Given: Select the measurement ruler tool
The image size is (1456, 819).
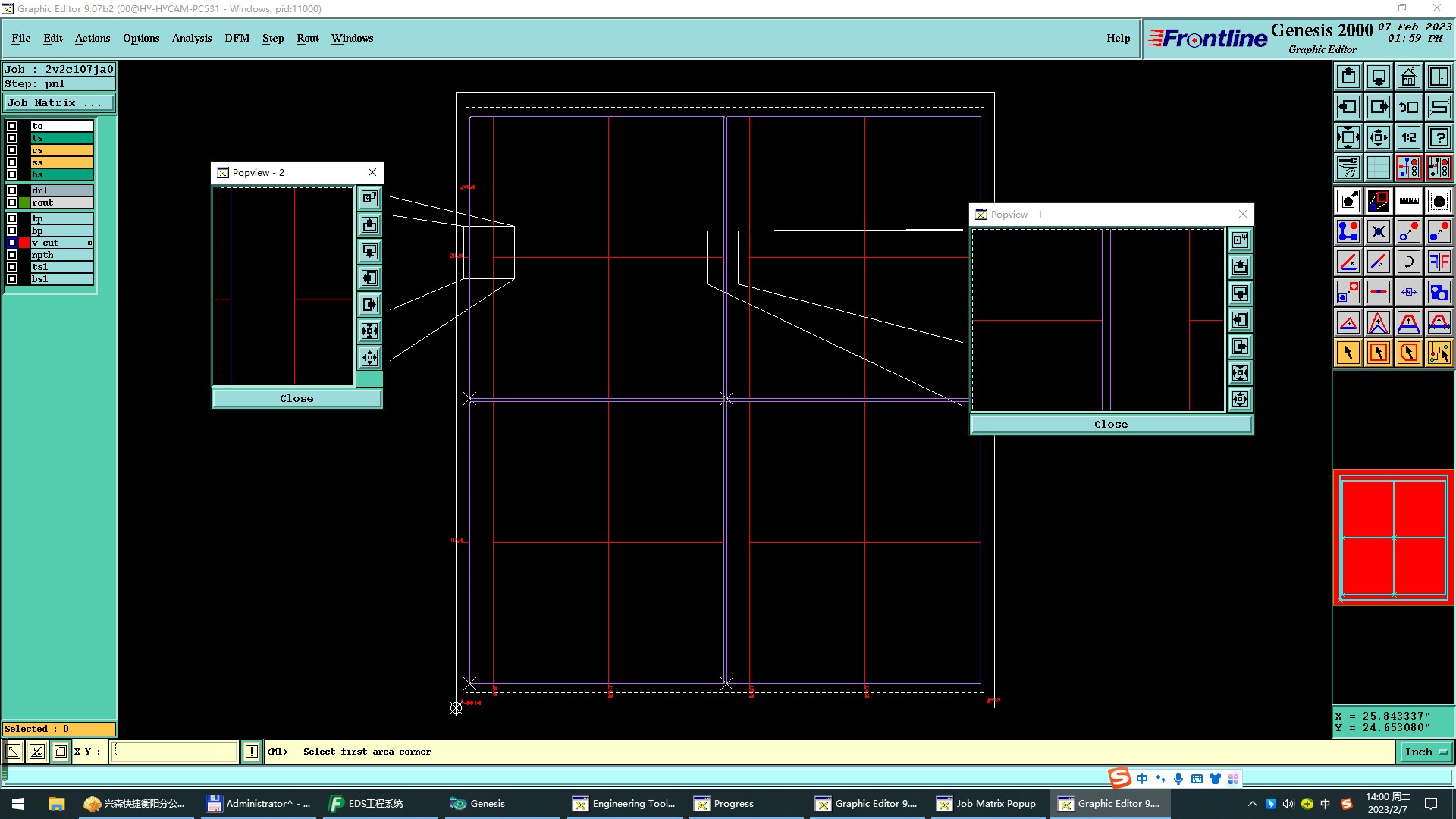Looking at the screenshot, I should coord(1408,201).
